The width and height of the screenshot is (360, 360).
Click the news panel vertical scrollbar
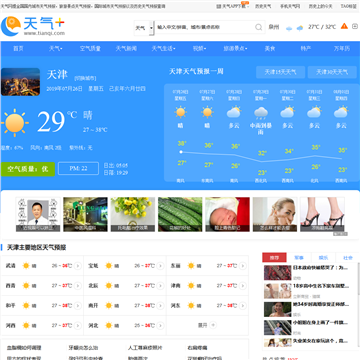click(x=358, y=280)
